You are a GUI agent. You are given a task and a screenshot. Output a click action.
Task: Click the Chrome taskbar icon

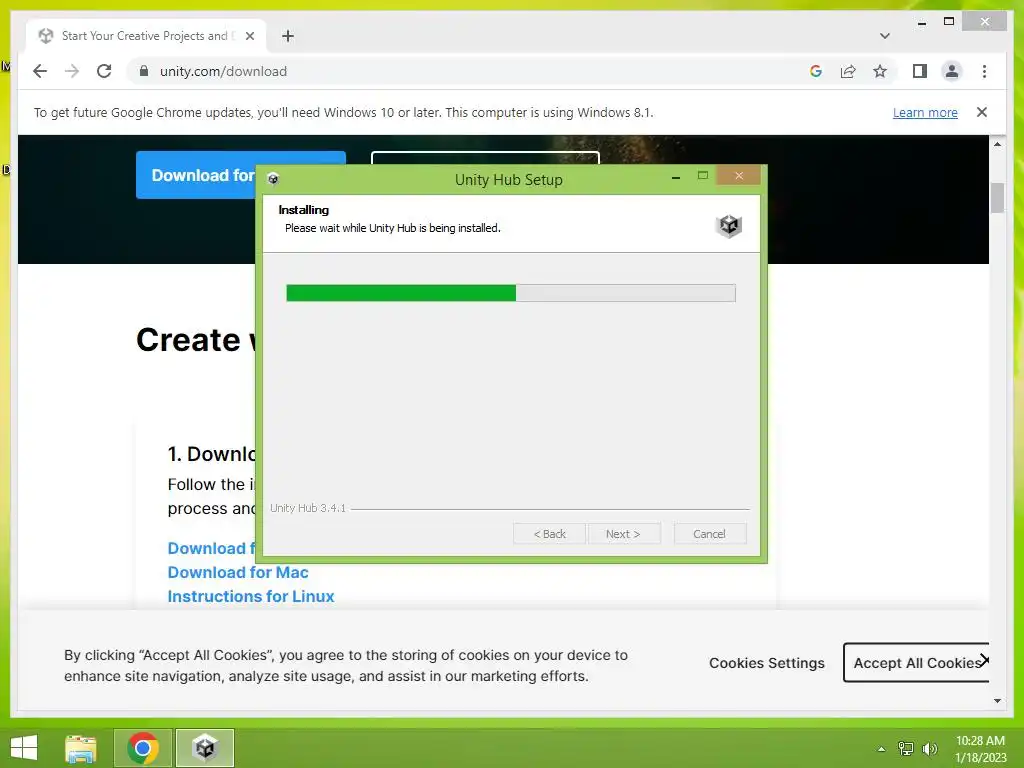coord(143,748)
